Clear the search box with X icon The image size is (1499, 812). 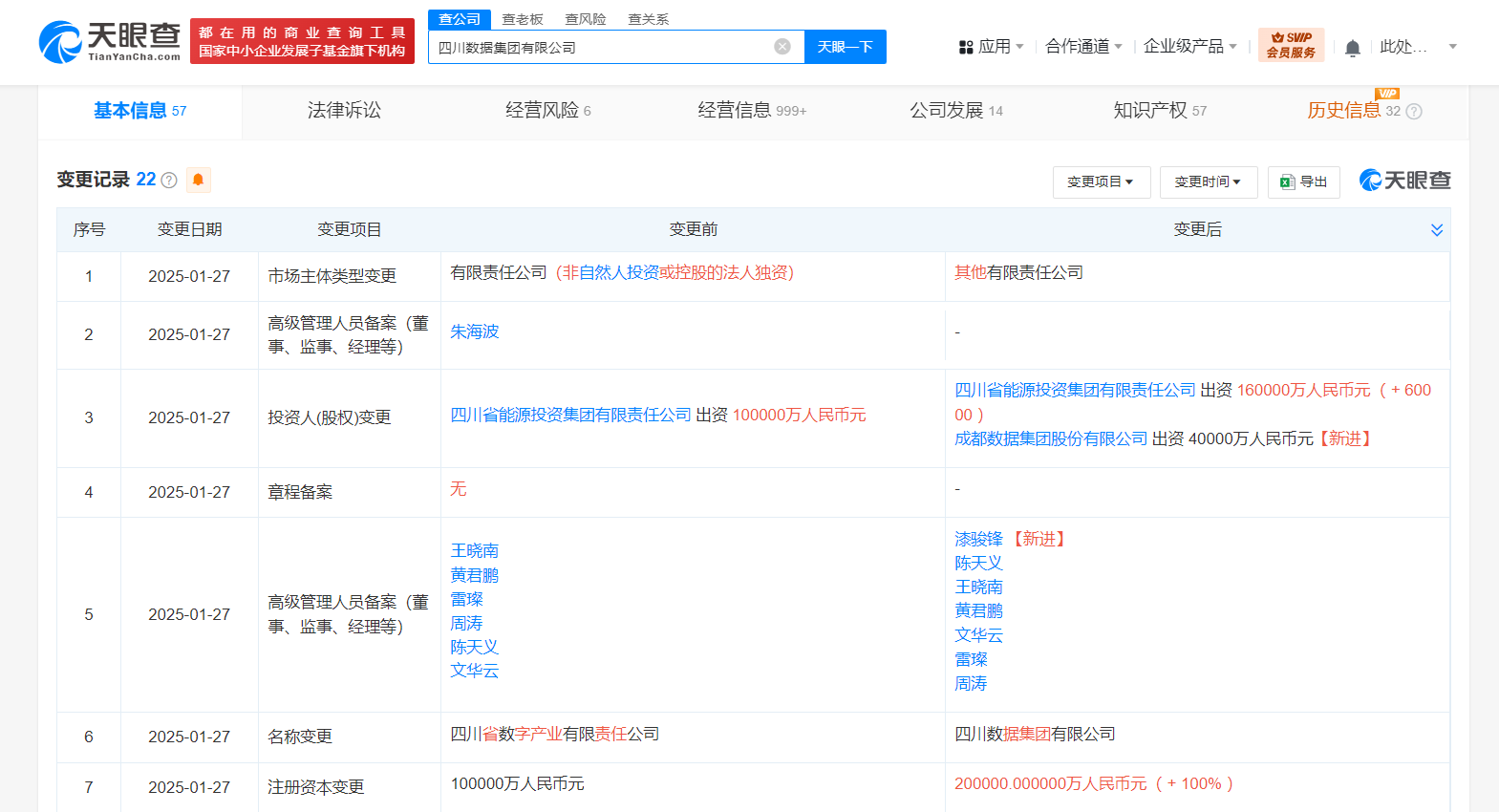(x=782, y=47)
